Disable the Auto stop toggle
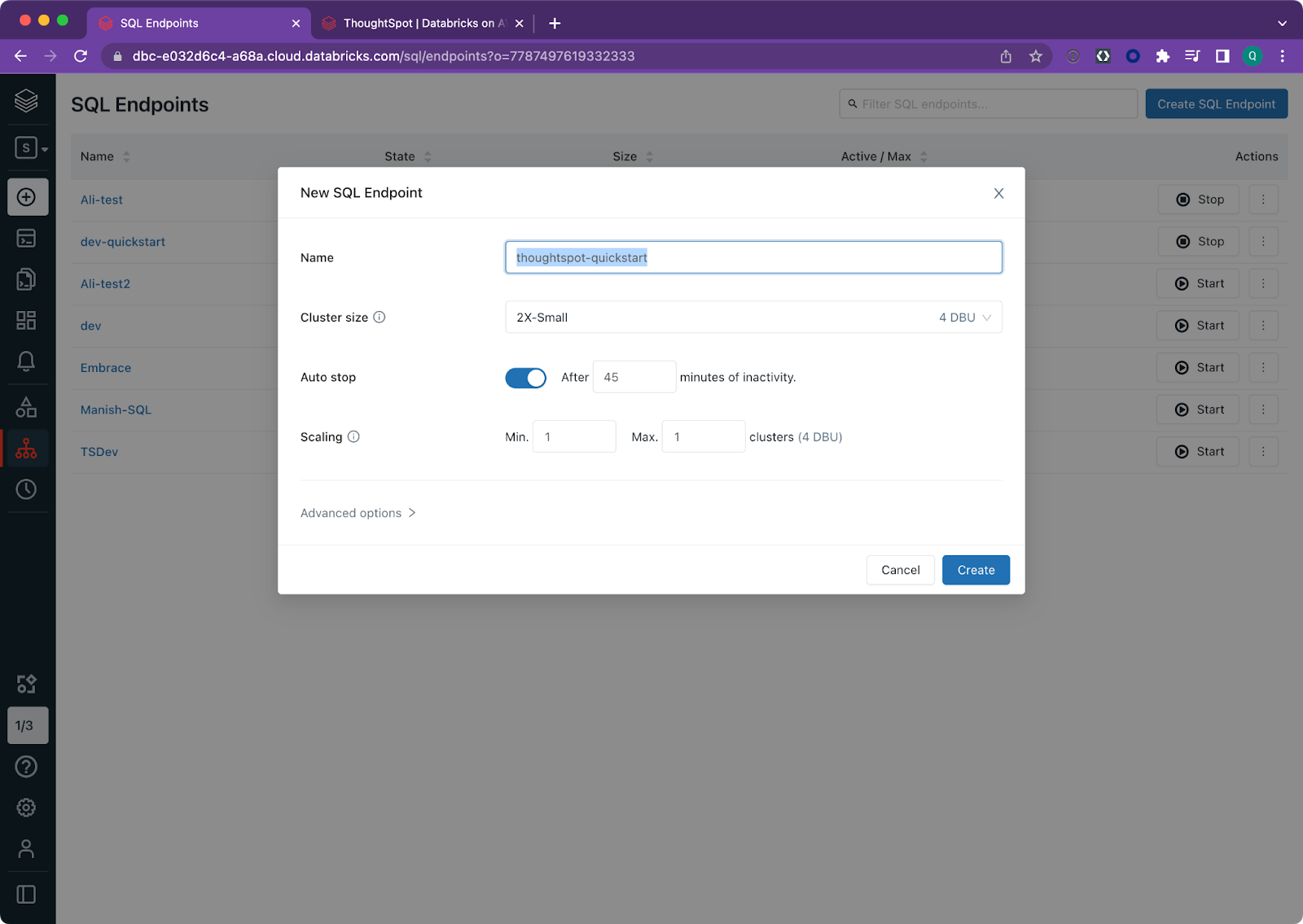Screen dimensions: 1303x924 [x=525, y=378]
